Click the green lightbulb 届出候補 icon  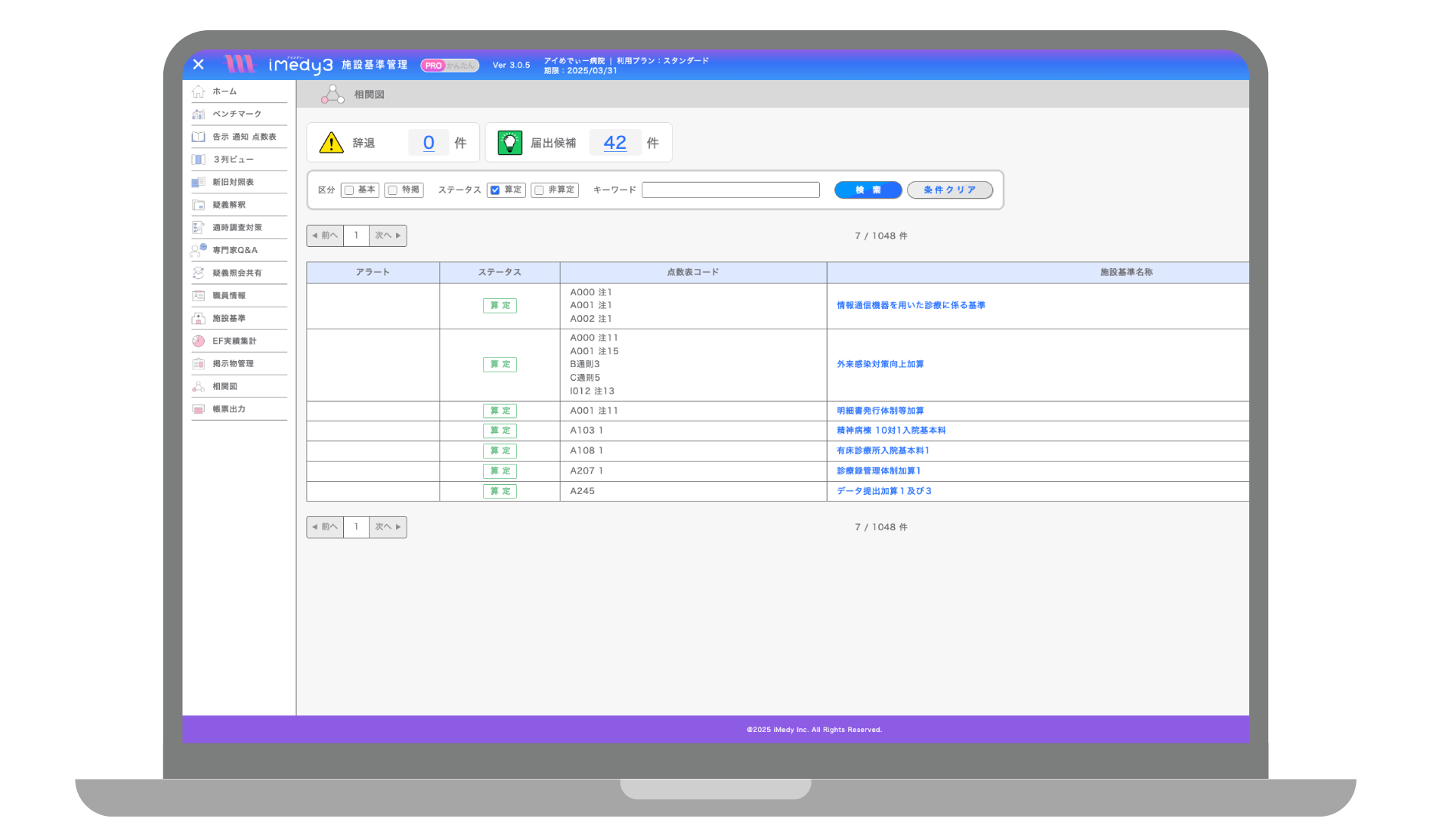pos(510,143)
